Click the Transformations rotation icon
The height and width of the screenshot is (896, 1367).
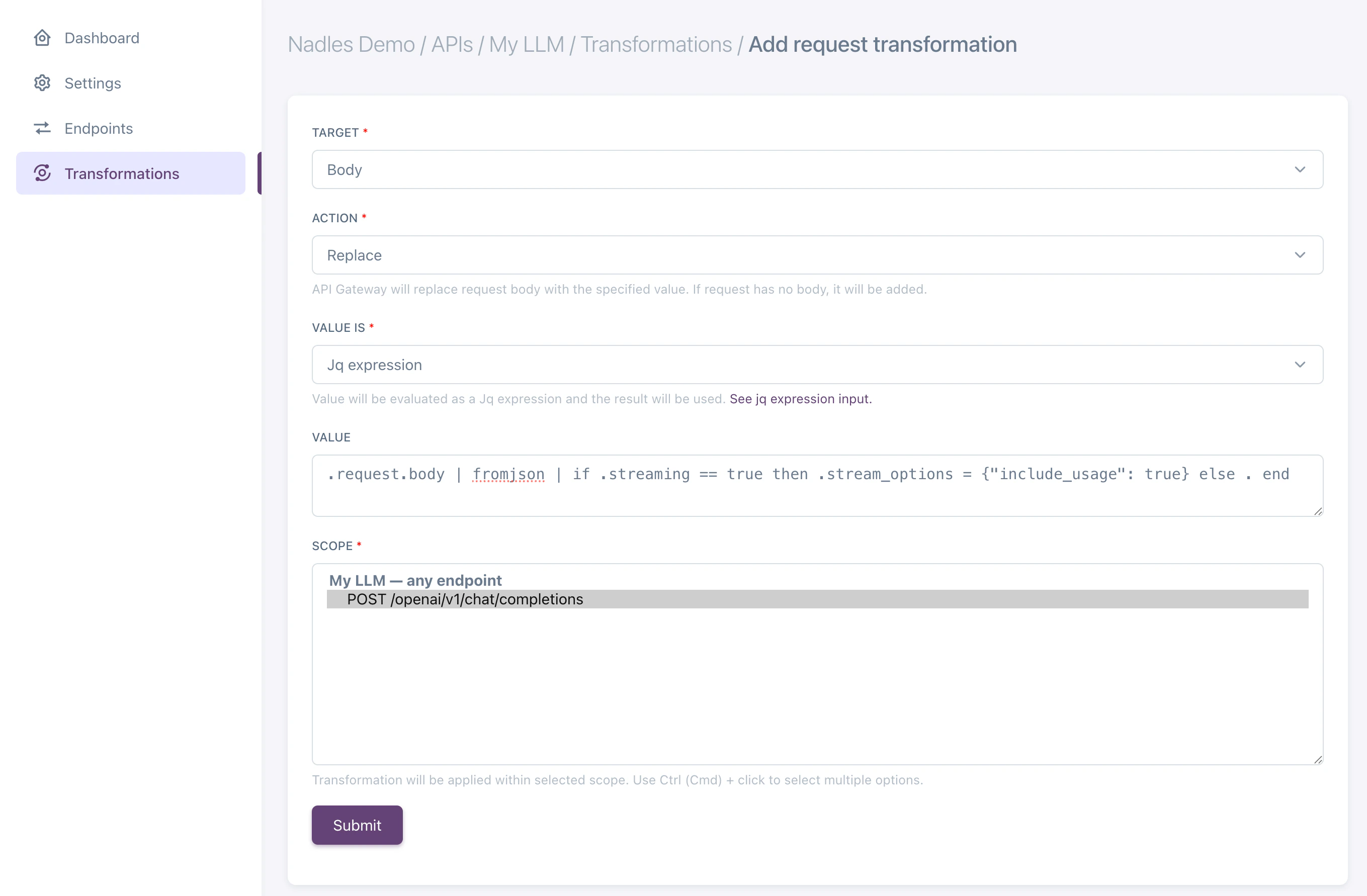pyautogui.click(x=42, y=173)
